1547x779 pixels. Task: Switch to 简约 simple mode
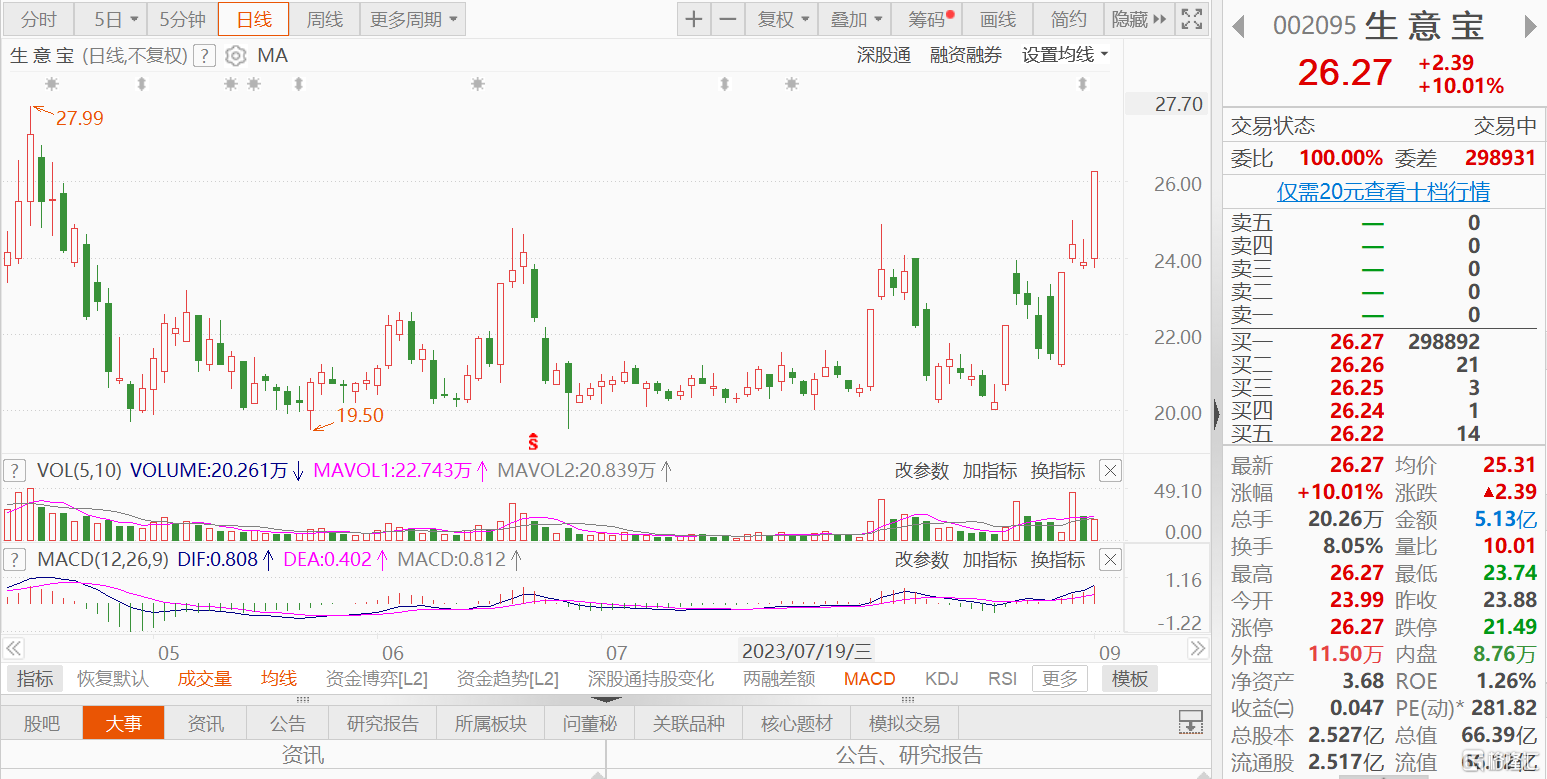coord(1069,19)
